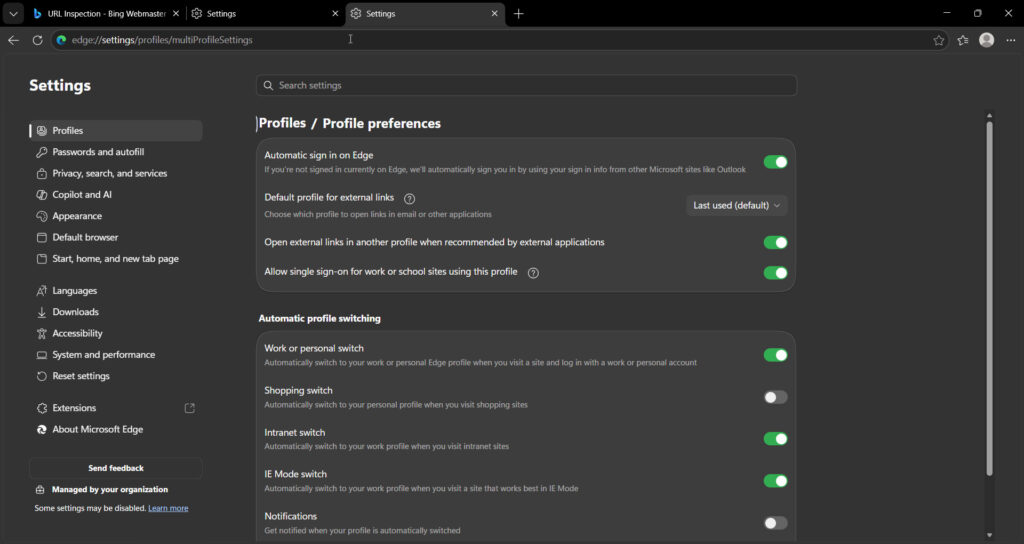Enable the Shopping switch

click(775, 397)
